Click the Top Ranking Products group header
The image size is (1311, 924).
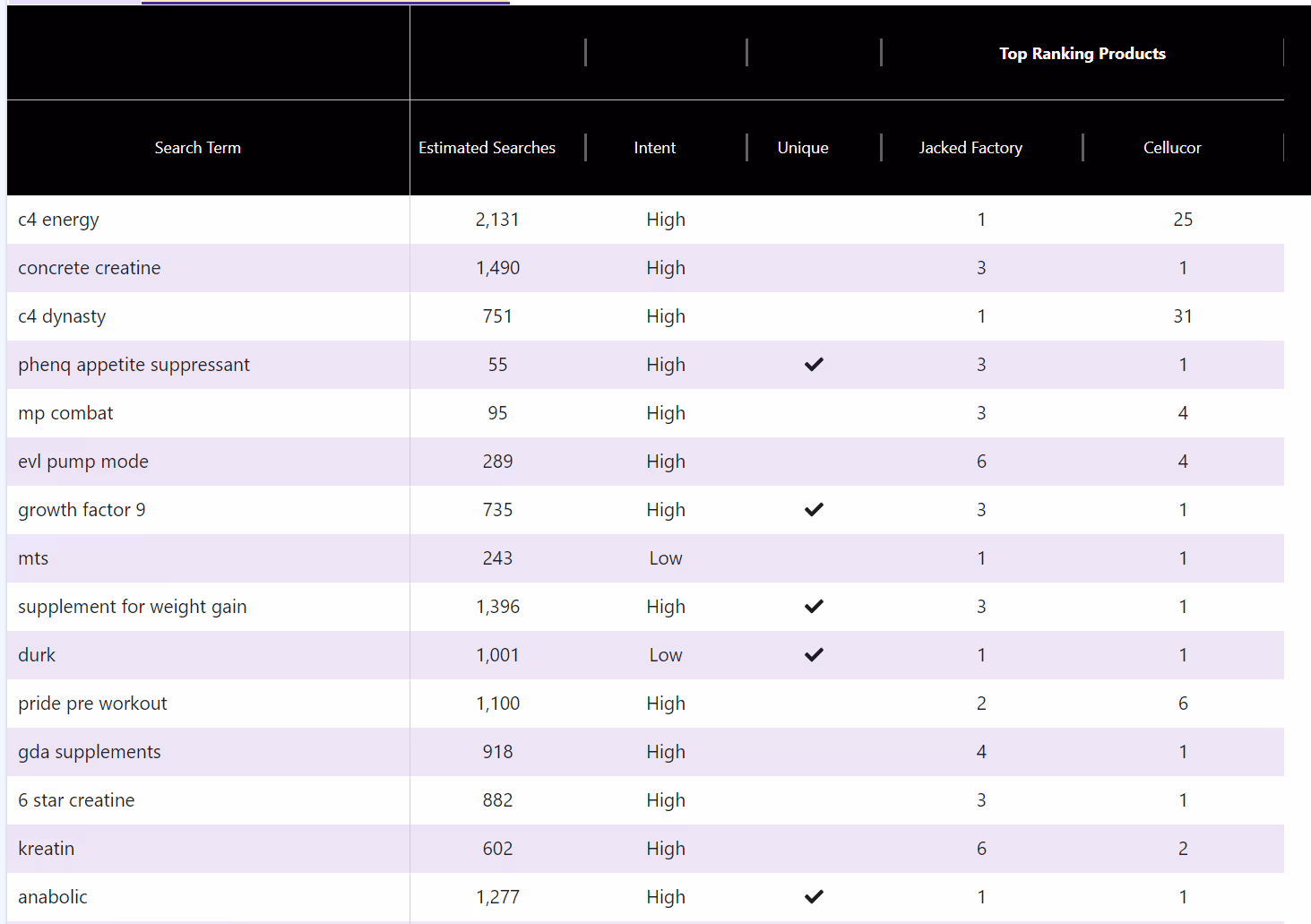click(x=1082, y=54)
